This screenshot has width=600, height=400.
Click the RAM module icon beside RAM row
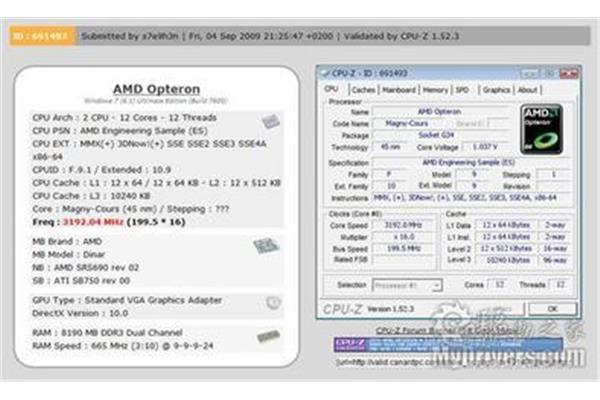268,336
